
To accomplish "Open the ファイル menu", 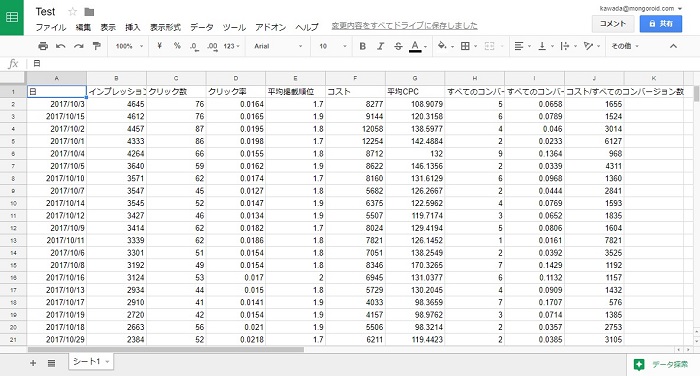I will (50, 27).
